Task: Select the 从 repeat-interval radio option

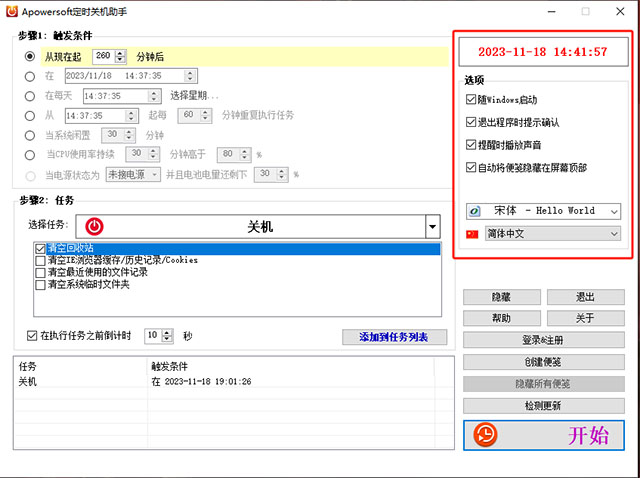Action: tap(30, 116)
